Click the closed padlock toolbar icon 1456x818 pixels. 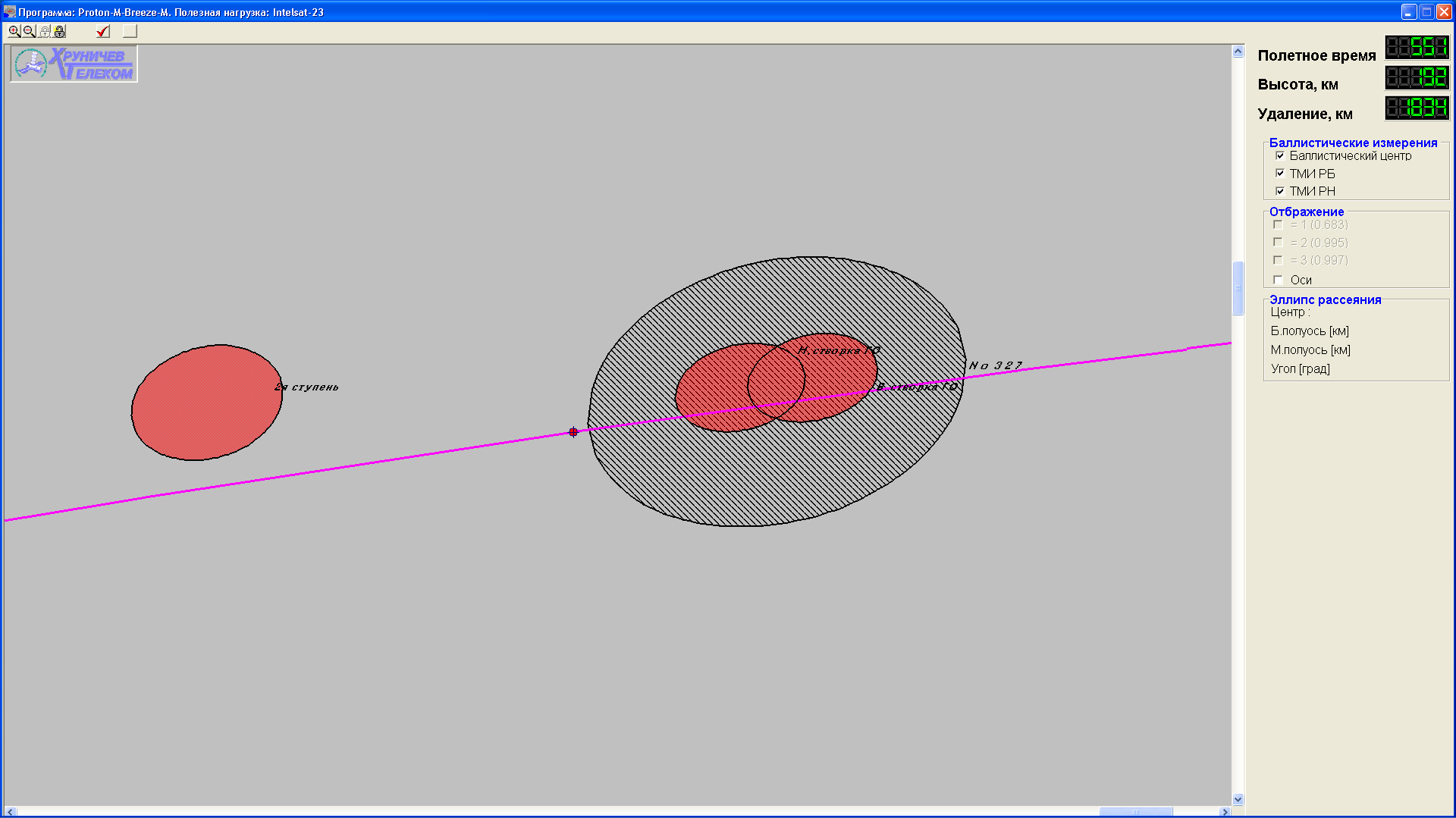pos(60,31)
